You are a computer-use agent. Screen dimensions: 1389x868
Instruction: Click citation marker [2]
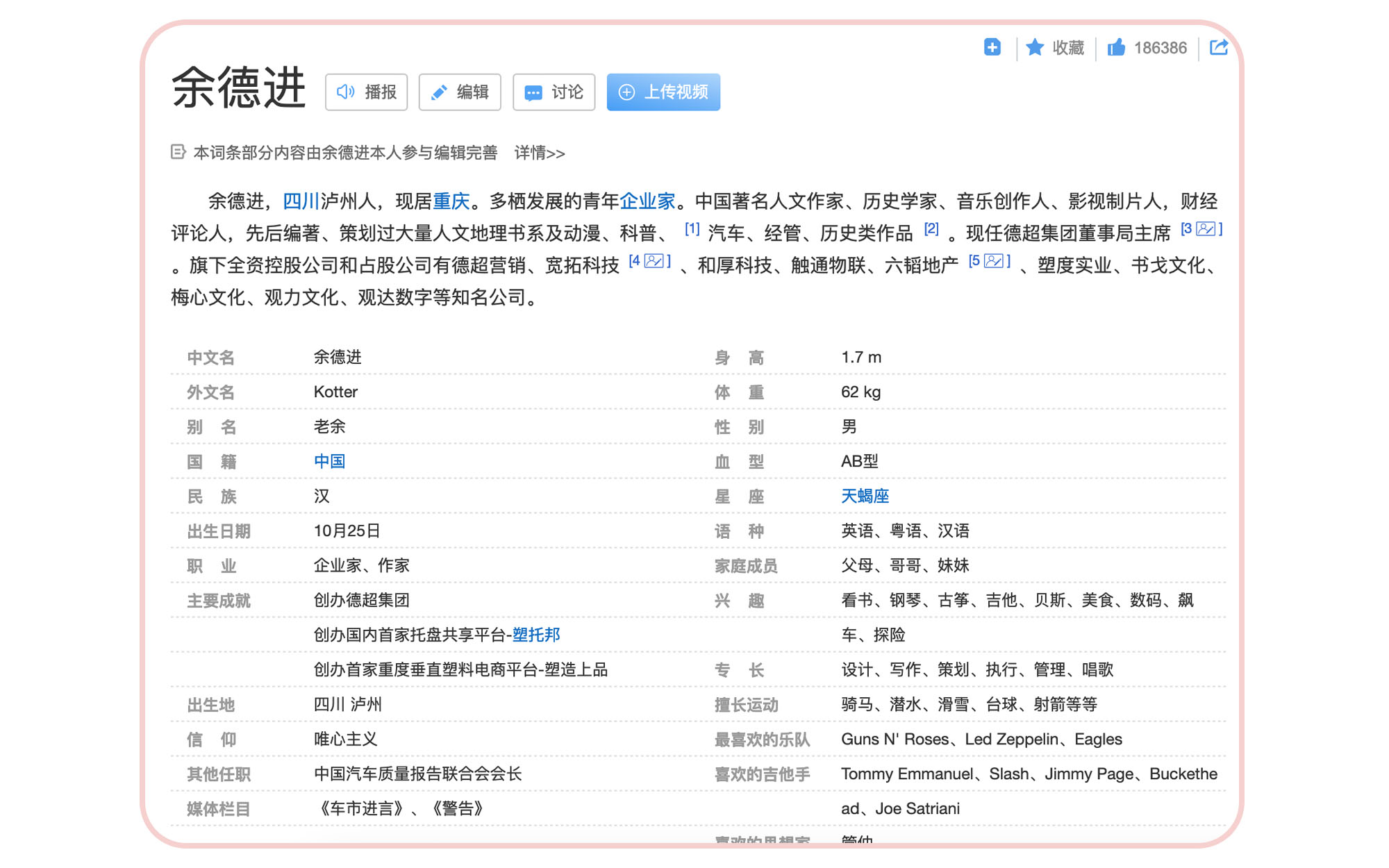coord(931,229)
